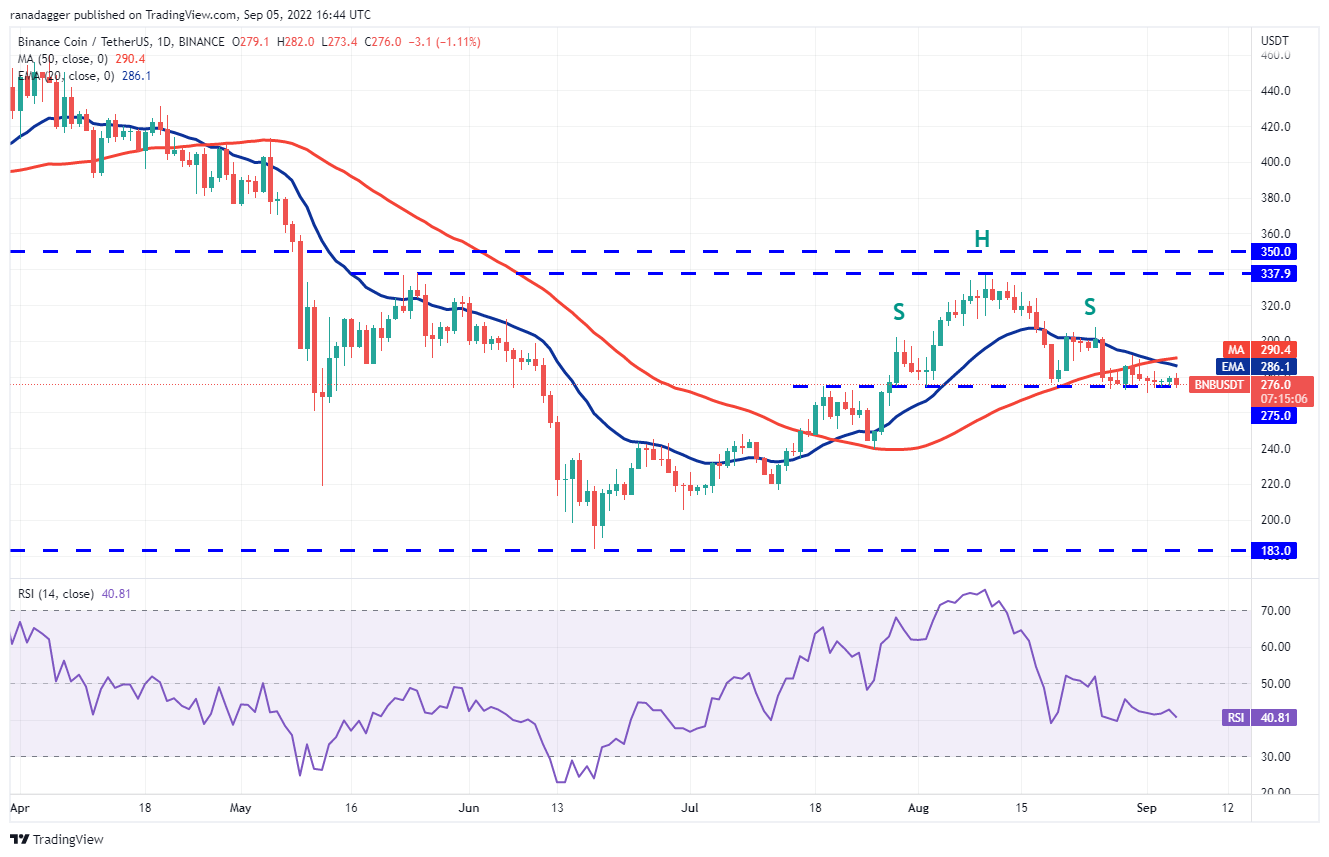Click the right S shoulder label
Viewport: 1329px width, 857px height.
[x=1090, y=306]
